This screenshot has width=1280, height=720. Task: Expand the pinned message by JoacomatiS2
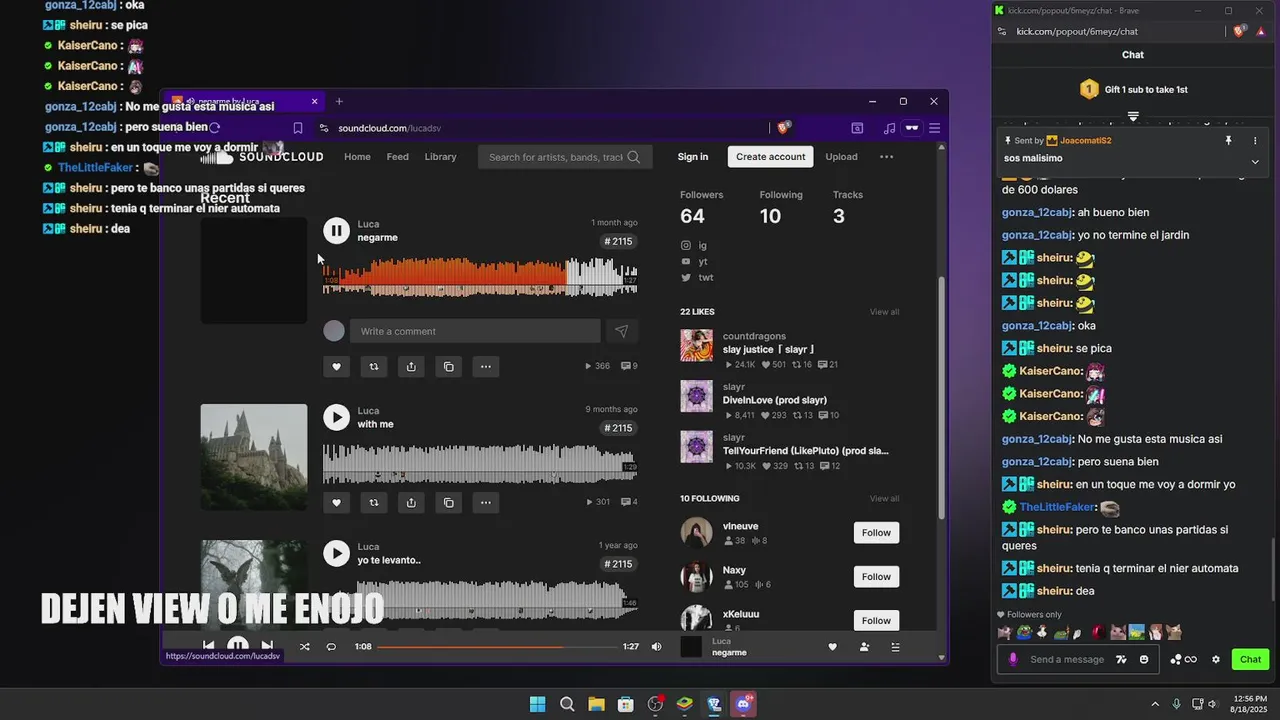pos(1254,162)
